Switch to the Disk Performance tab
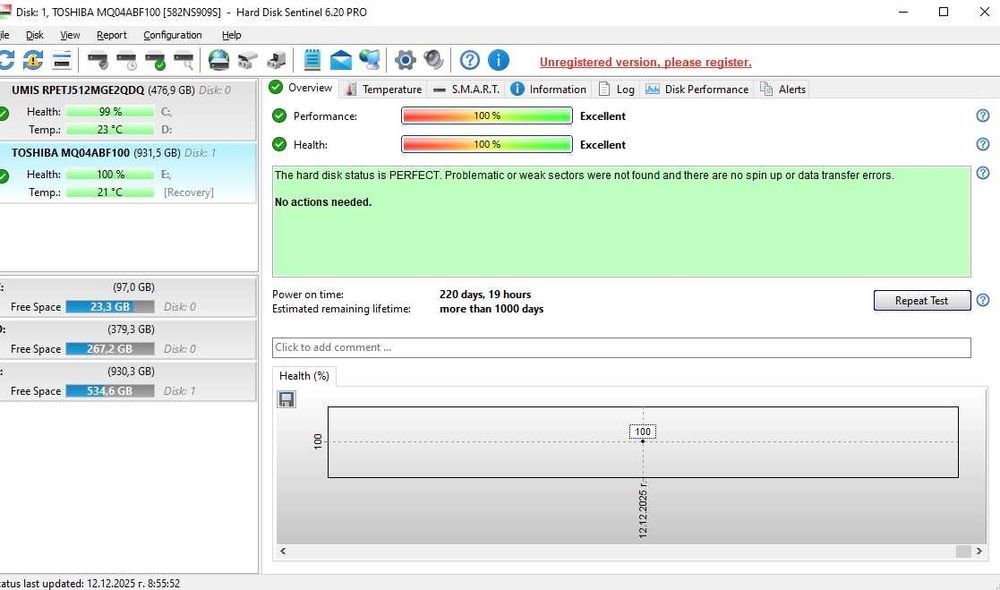The height and width of the screenshot is (590, 1000). point(696,89)
